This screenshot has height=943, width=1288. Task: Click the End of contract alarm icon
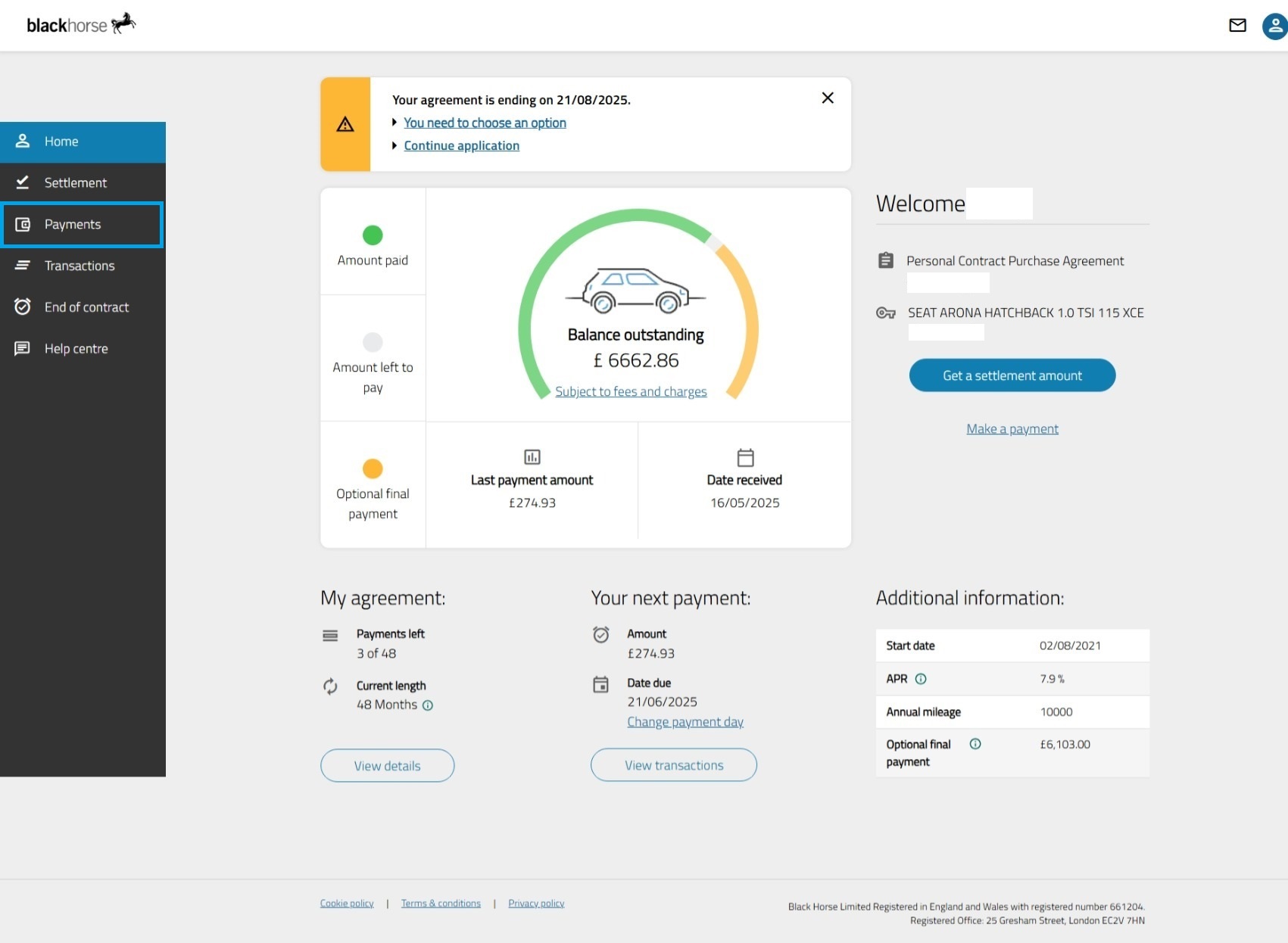23,307
